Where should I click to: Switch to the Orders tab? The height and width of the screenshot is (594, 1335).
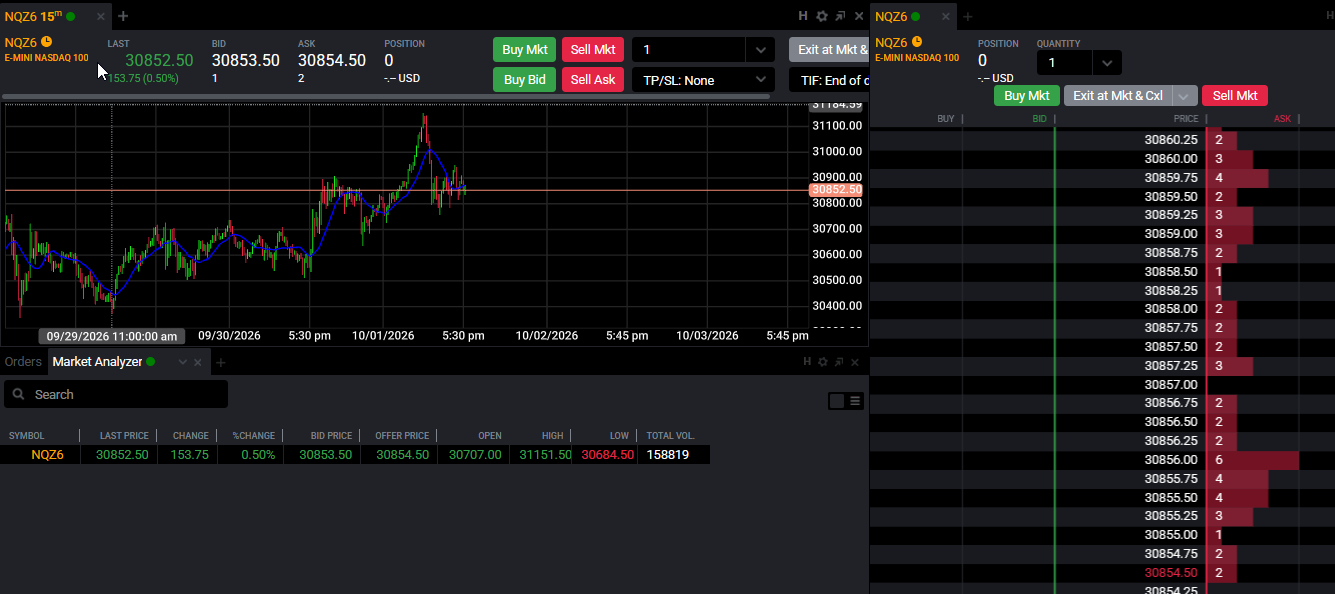point(23,362)
